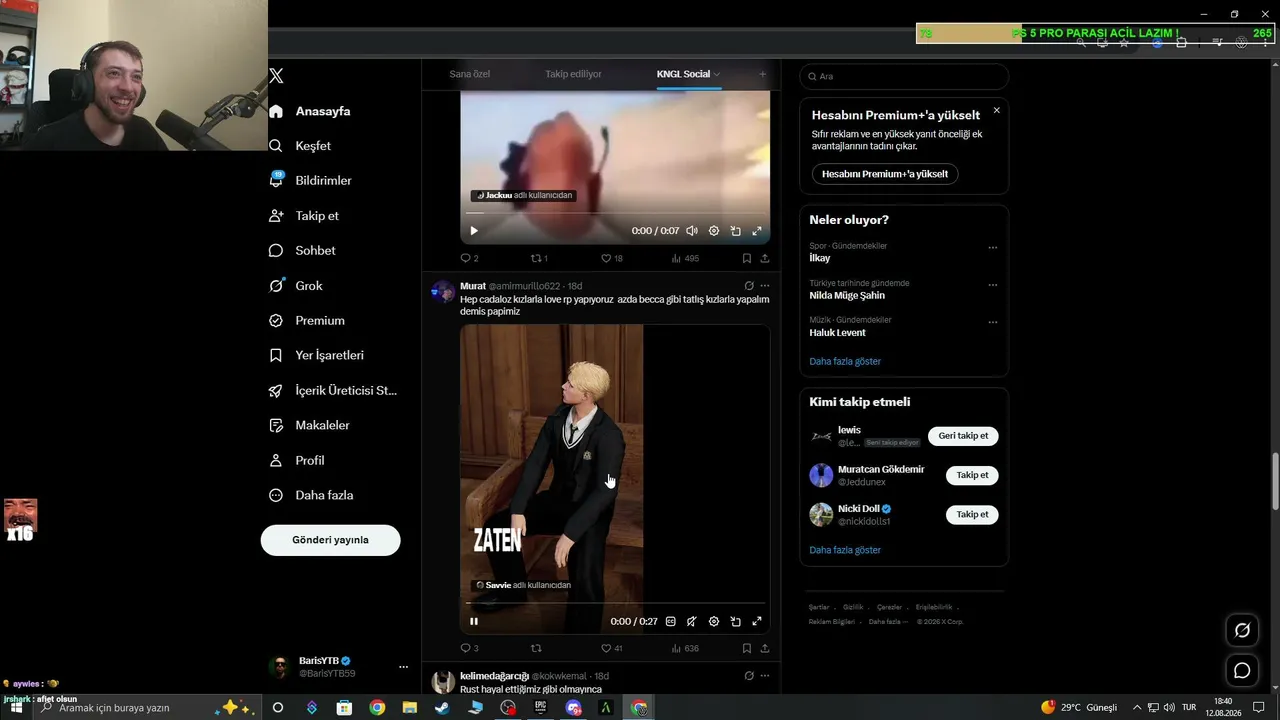Click the Makaleler icon
Image resolution: width=1280 pixels, height=720 pixels.
click(276, 426)
